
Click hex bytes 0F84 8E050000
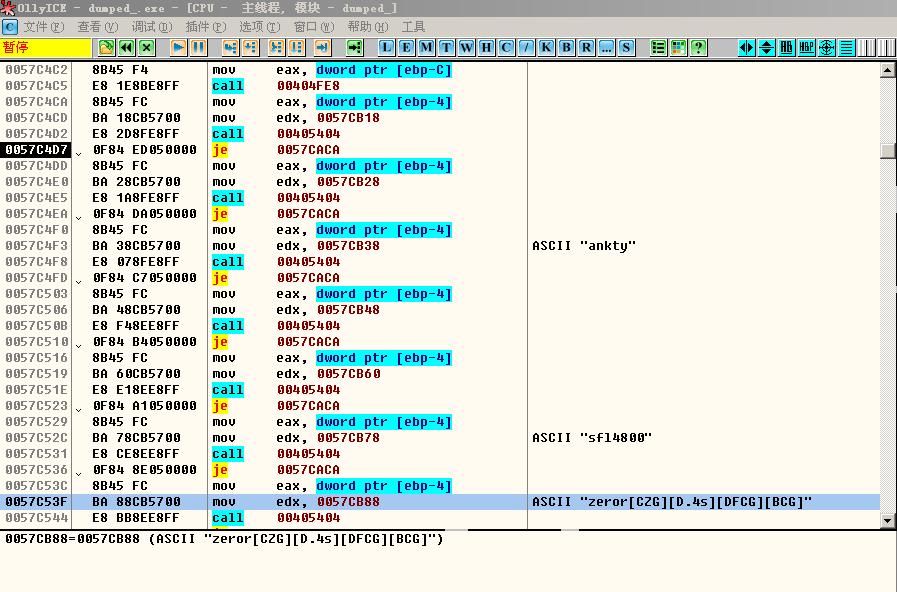coord(145,470)
